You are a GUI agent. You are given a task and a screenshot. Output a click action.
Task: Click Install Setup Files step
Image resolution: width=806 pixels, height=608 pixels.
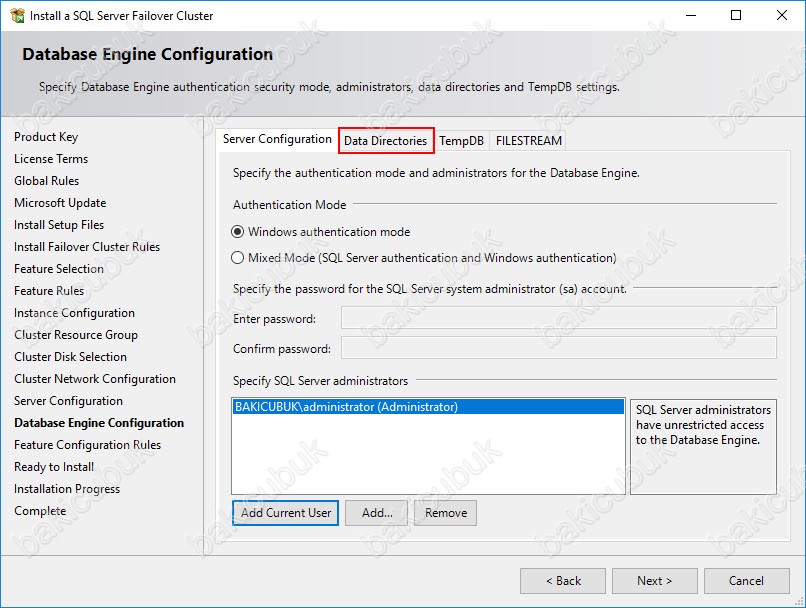(x=59, y=225)
